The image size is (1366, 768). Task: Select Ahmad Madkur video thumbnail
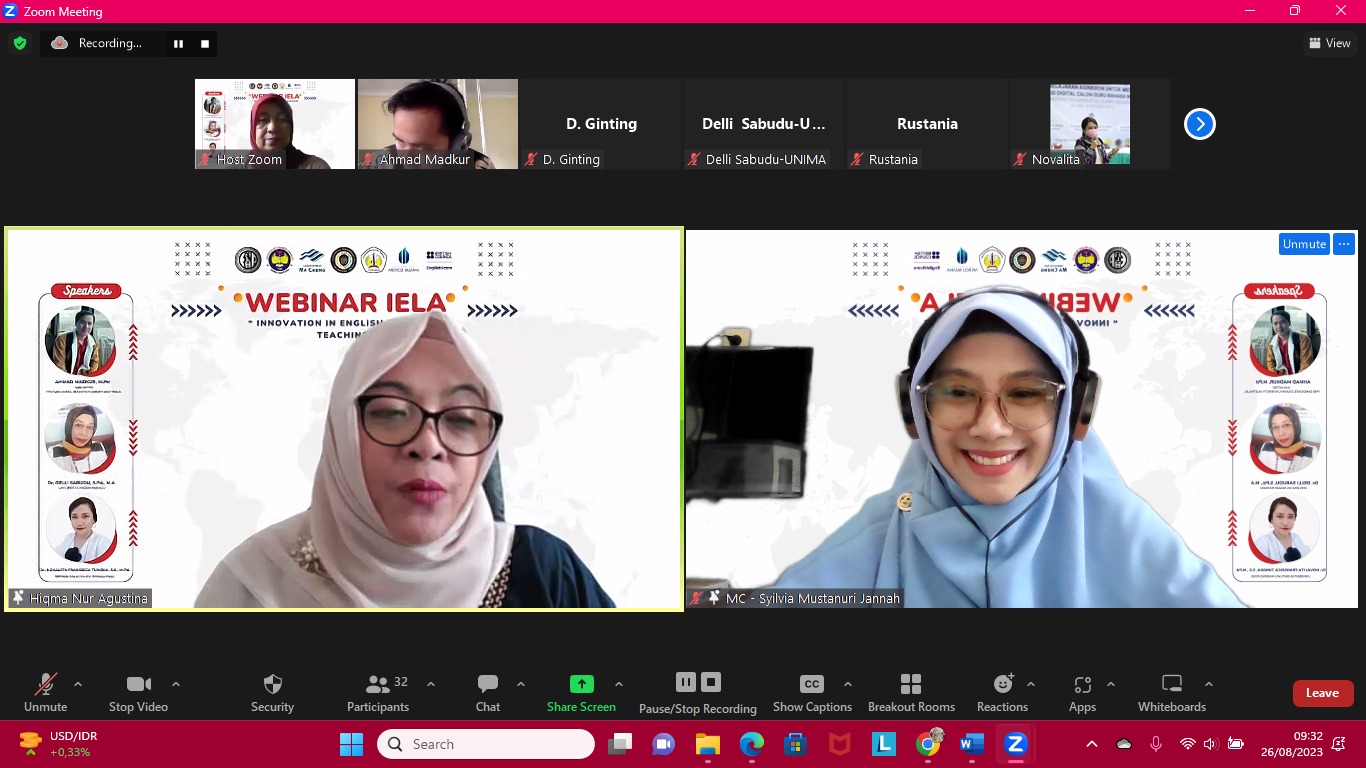tap(438, 124)
